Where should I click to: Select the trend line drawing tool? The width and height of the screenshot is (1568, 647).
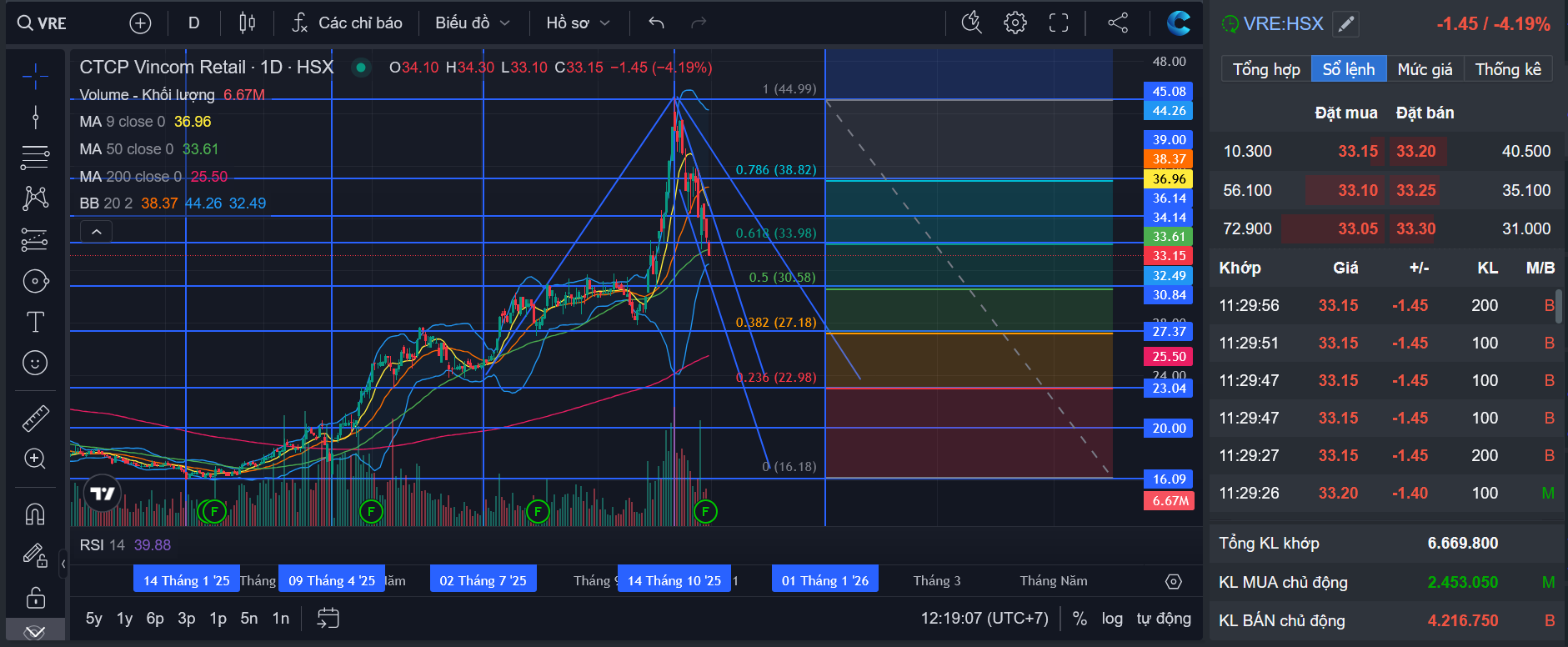point(35,117)
